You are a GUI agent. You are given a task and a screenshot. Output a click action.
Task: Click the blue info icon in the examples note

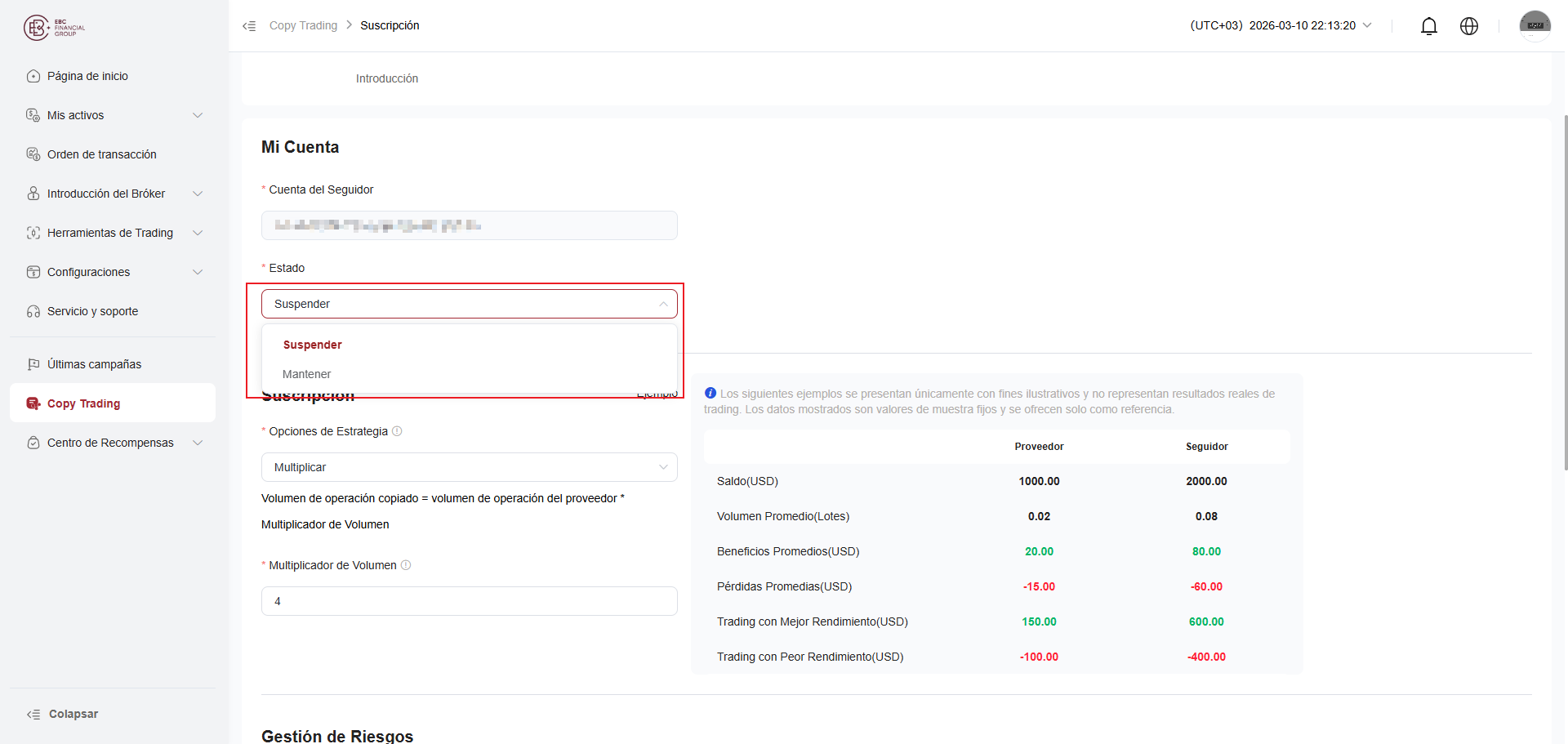tap(710, 393)
